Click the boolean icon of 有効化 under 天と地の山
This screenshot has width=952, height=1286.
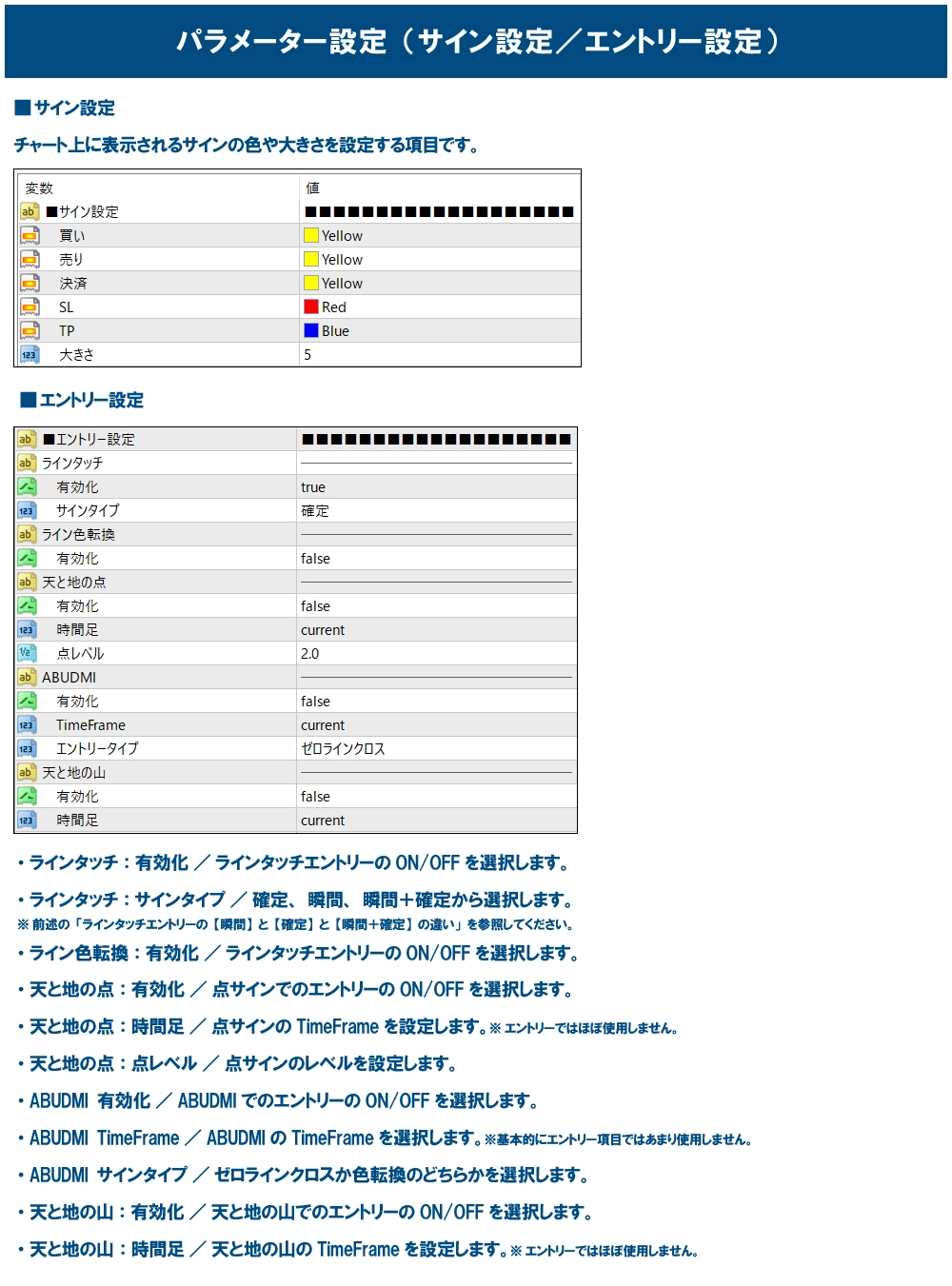27,796
